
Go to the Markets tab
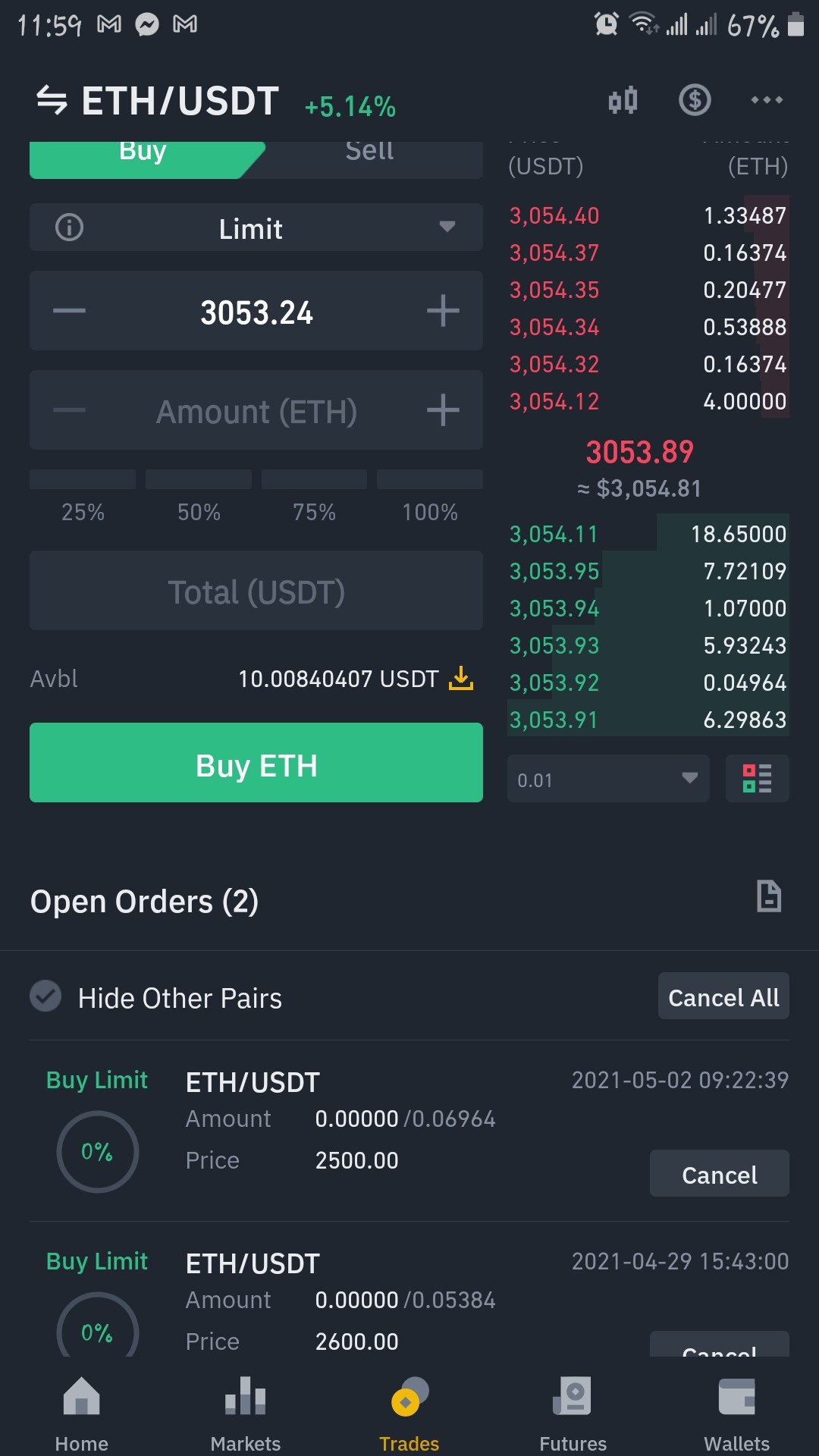point(246,1414)
